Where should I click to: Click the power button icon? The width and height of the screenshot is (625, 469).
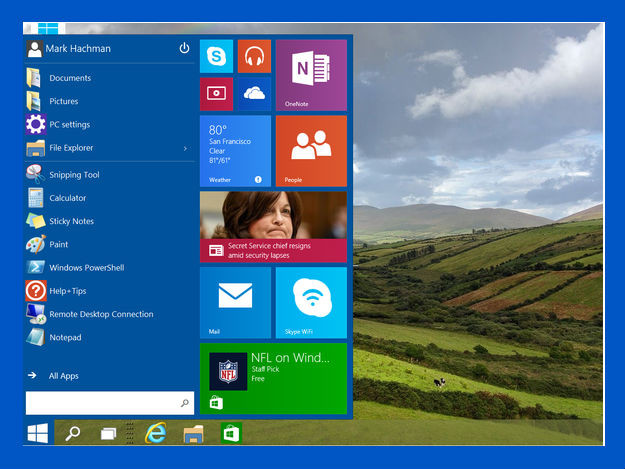point(184,48)
